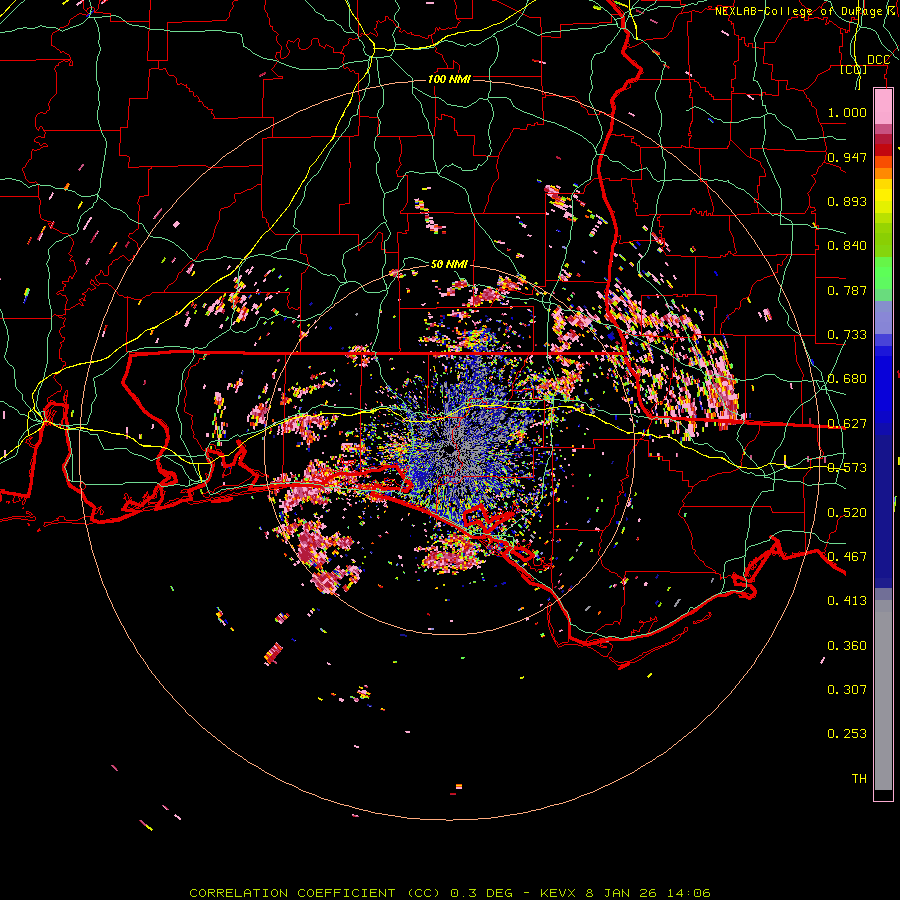The width and height of the screenshot is (900, 900).
Task: Click the 0.947 legend value
Action: (x=847, y=157)
